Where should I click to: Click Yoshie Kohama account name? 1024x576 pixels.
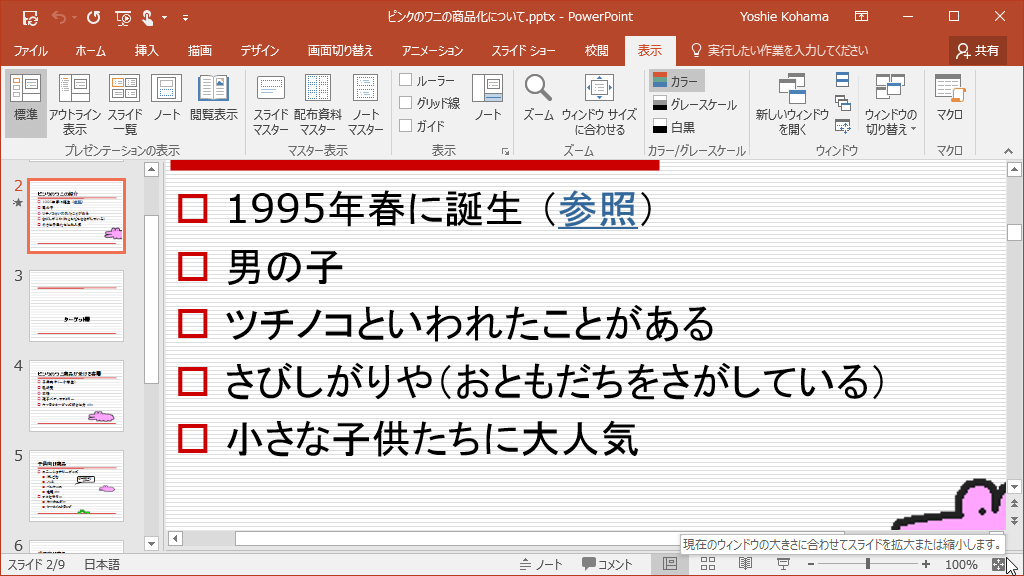(x=784, y=17)
